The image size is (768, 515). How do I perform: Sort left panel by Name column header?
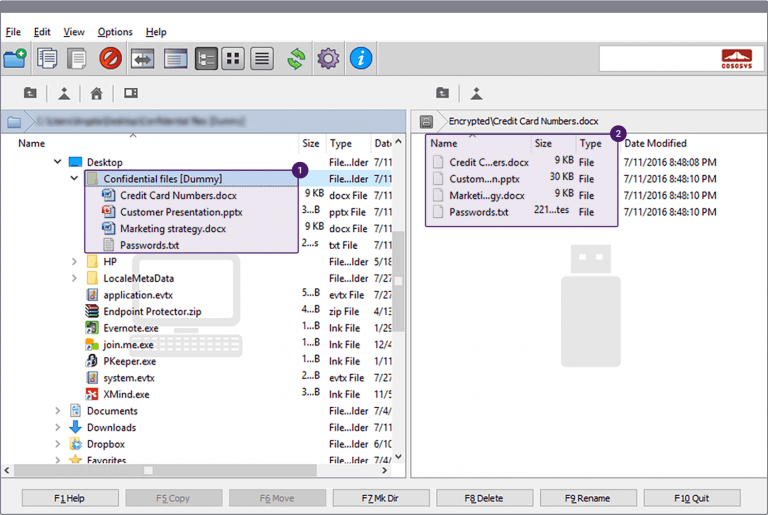click(x=32, y=144)
